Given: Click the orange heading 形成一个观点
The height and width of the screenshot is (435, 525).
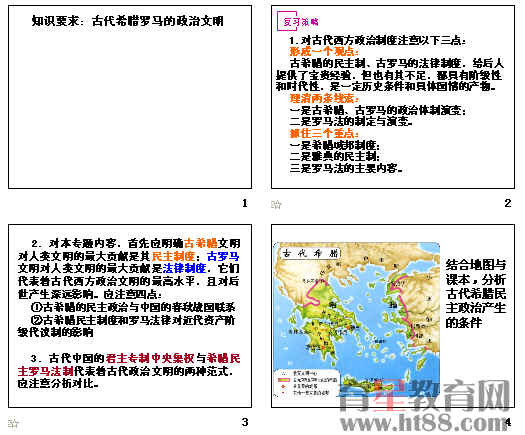Looking at the screenshot, I should pyautogui.click(x=324, y=52).
